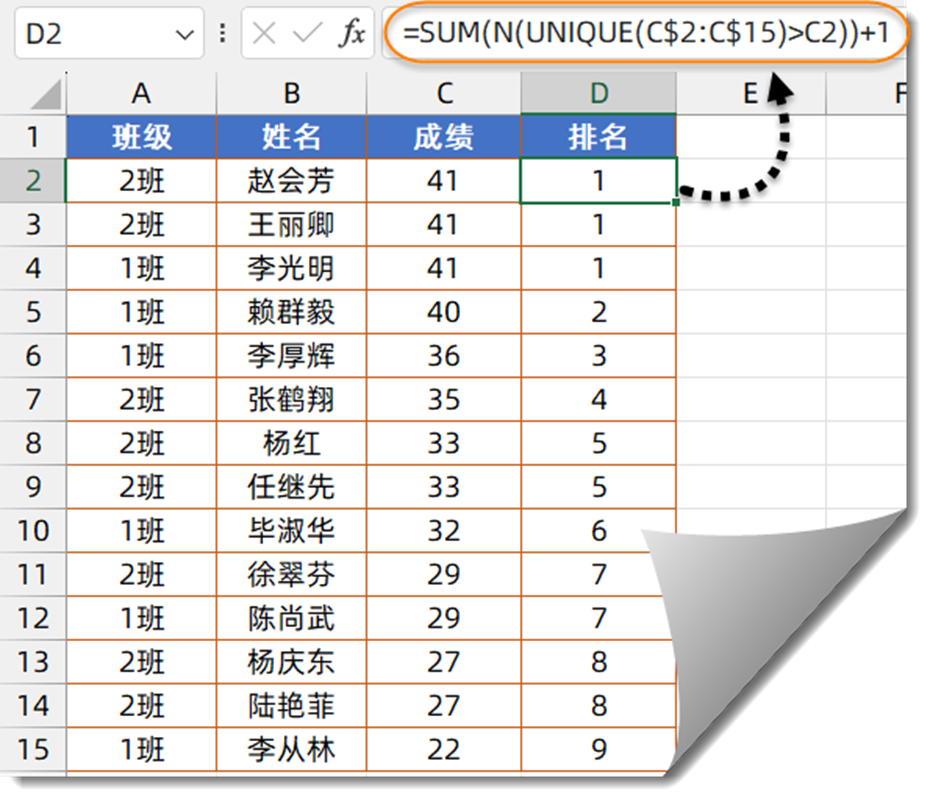This screenshot has width=930, height=800.
Task: Select the cell with name 李从林
Action: 291,750
